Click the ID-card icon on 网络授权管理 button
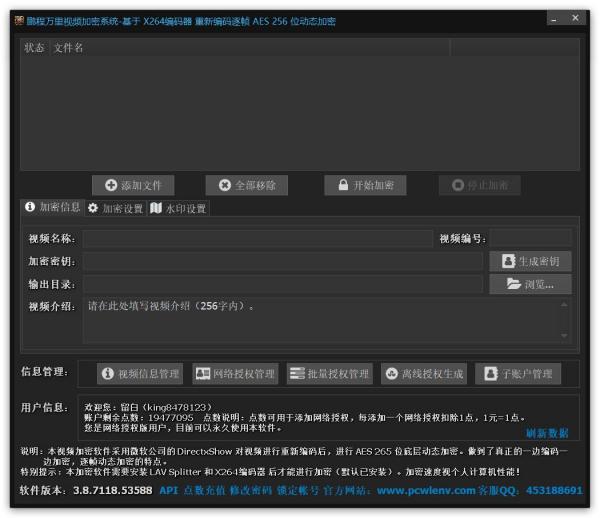The height and width of the screenshot is (518, 600). pyautogui.click(x=203, y=373)
